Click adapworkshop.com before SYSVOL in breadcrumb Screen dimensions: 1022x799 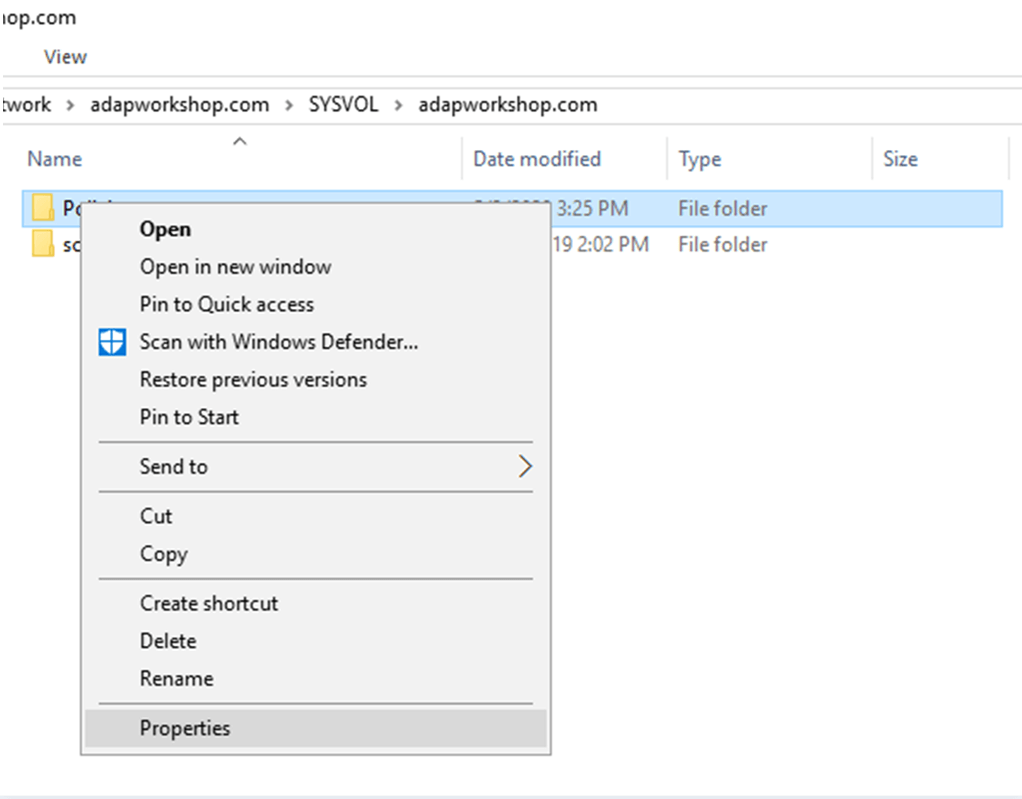(x=179, y=104)
